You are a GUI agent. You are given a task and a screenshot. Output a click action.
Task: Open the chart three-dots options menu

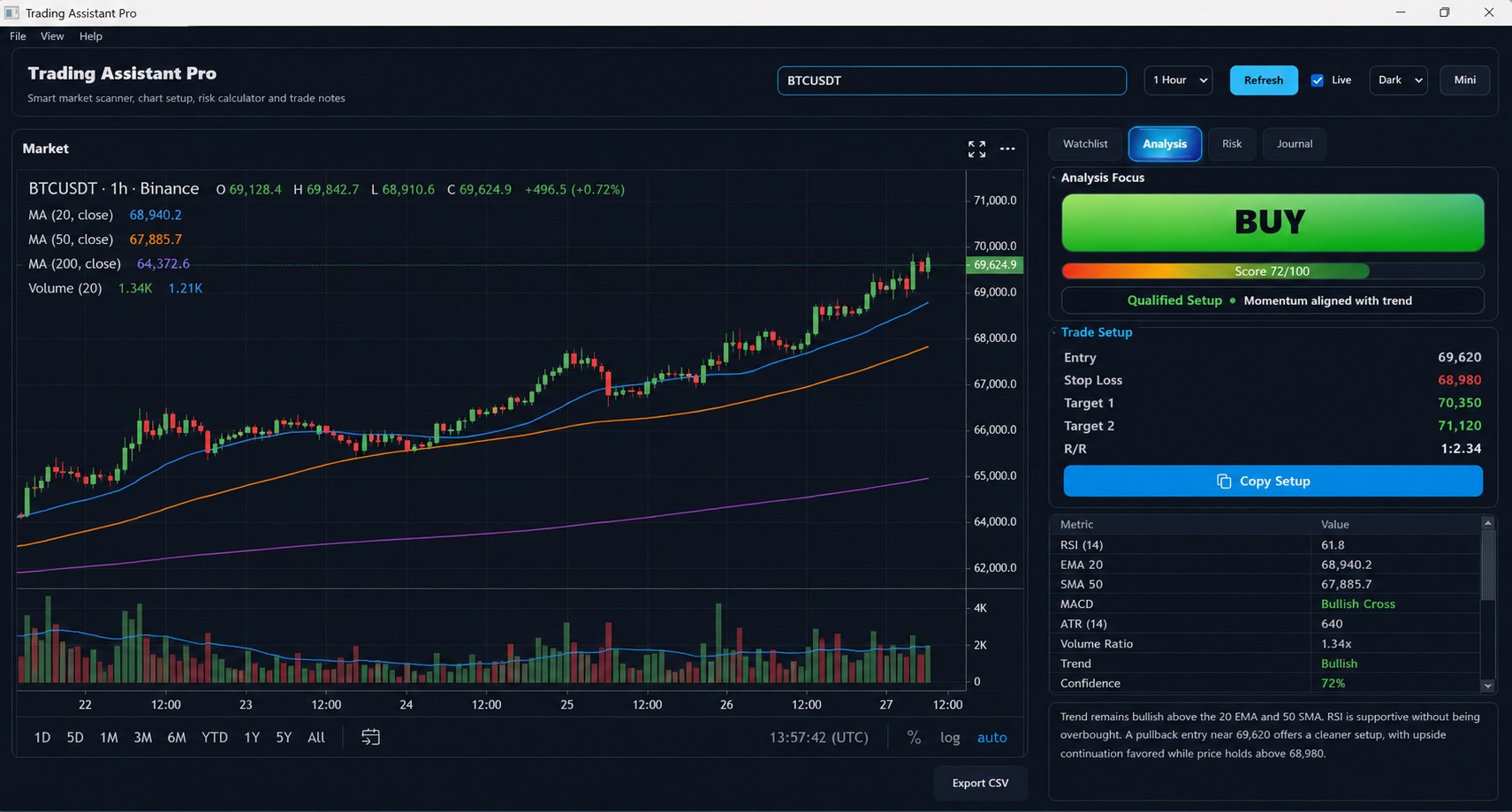tap(1007, 149)
